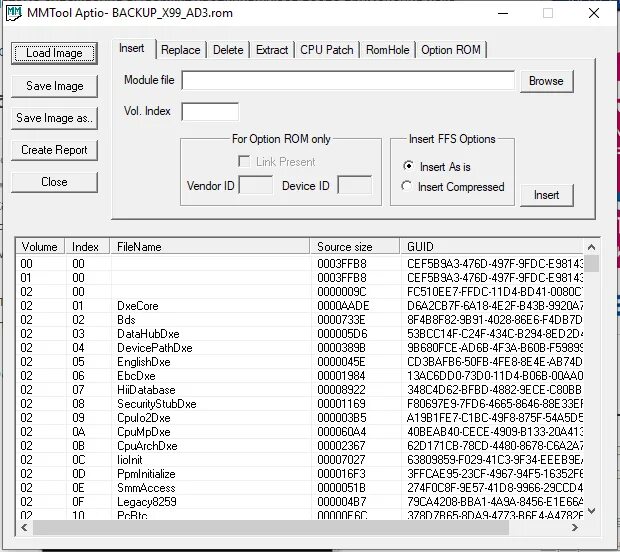Click source size 0000009C
620x552 pixels.
pyautogui.click(x=342, y=292)
